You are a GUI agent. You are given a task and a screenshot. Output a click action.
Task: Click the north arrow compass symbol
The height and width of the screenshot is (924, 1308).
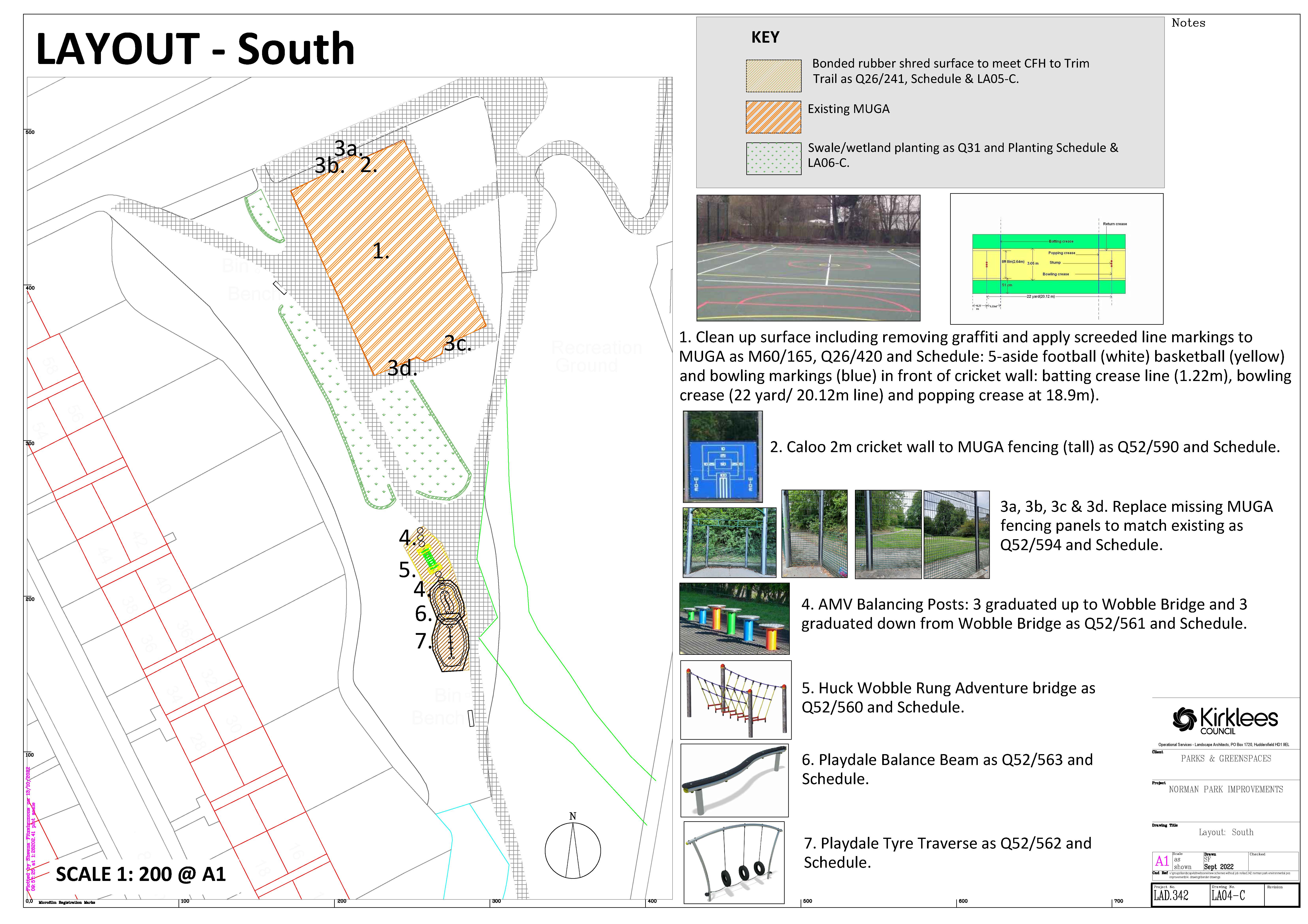[x=573, y=851]
